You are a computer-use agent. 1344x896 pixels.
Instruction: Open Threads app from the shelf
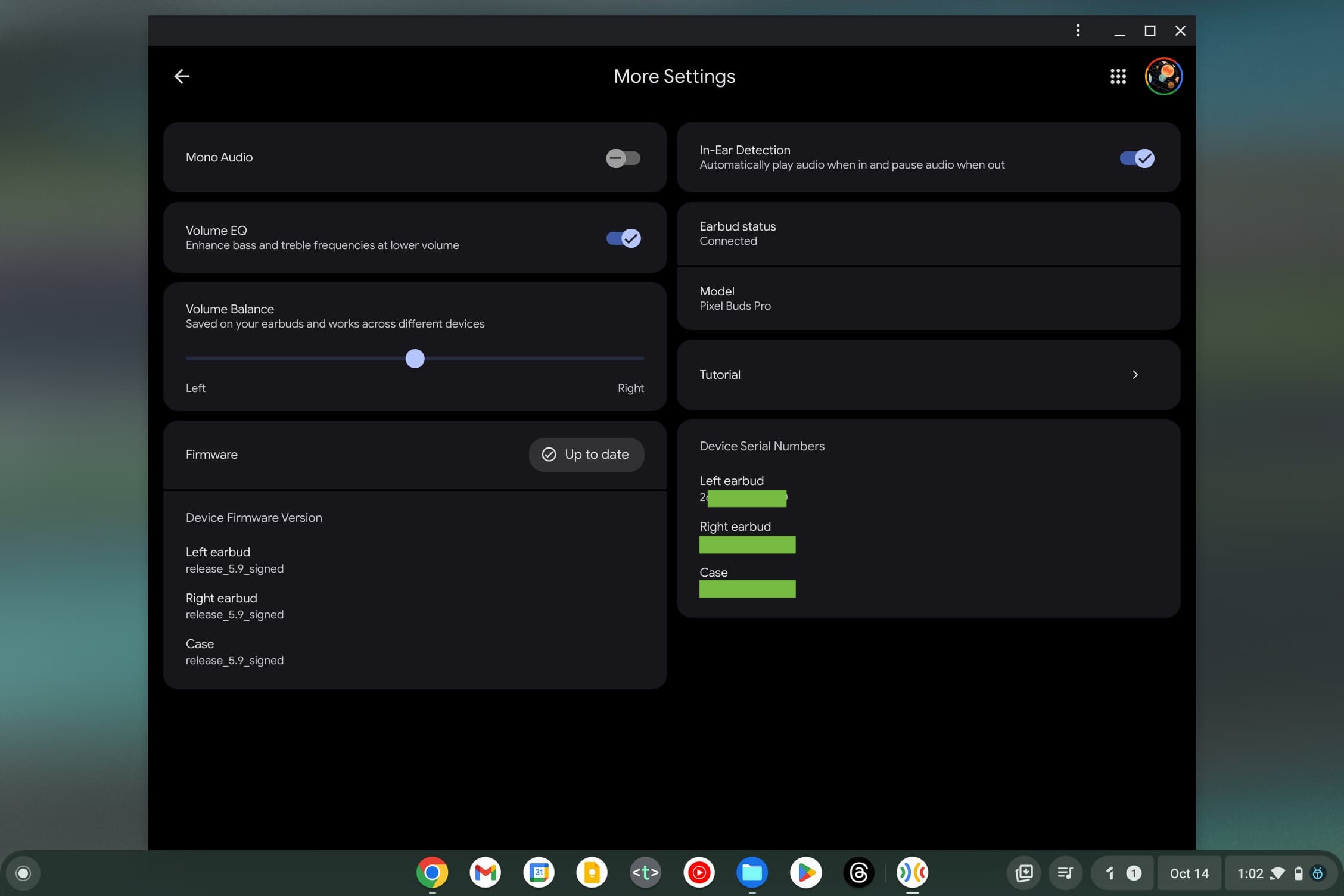(858, 873)
